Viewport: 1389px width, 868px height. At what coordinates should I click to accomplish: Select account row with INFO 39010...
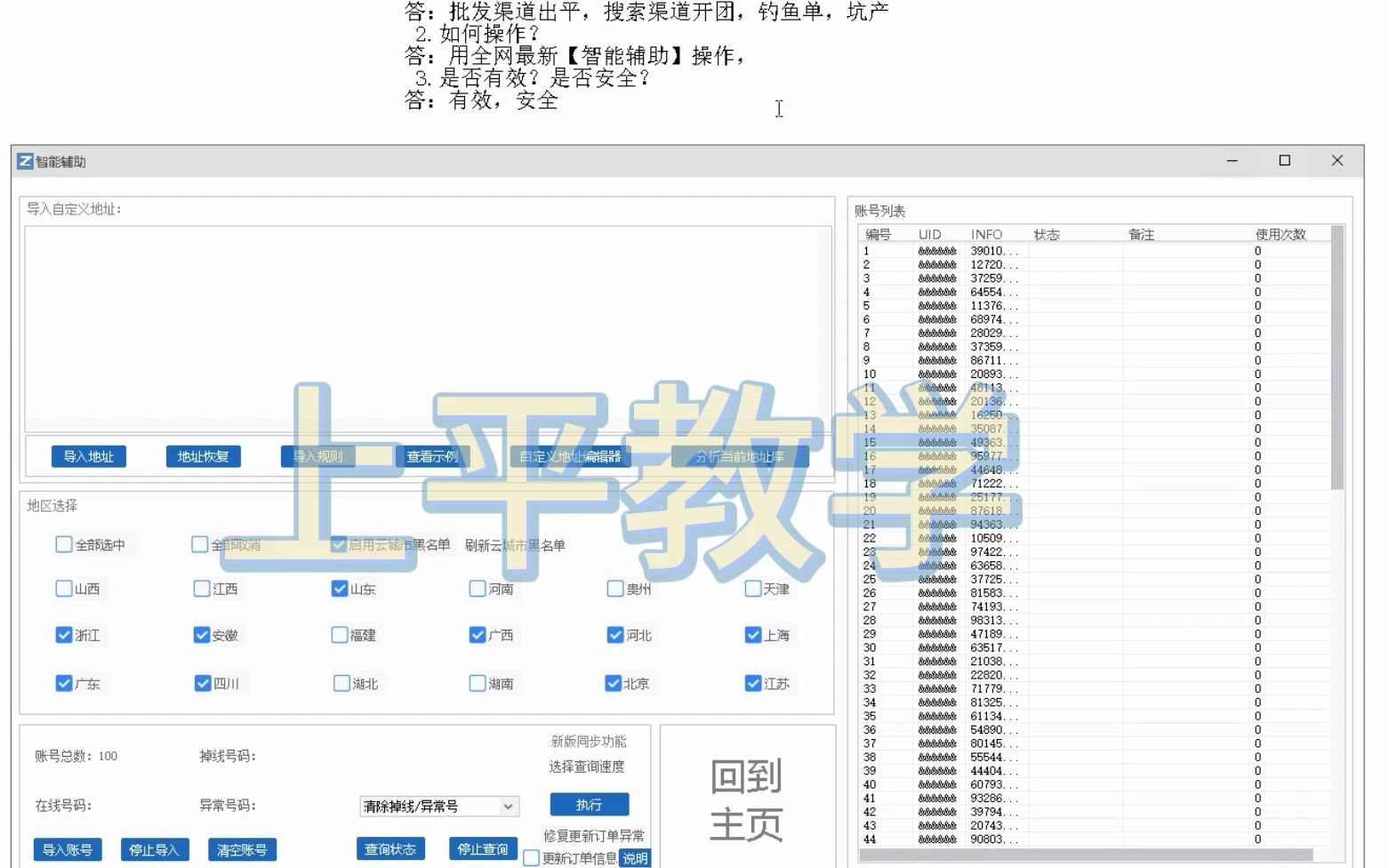[x=1095, y=251]
